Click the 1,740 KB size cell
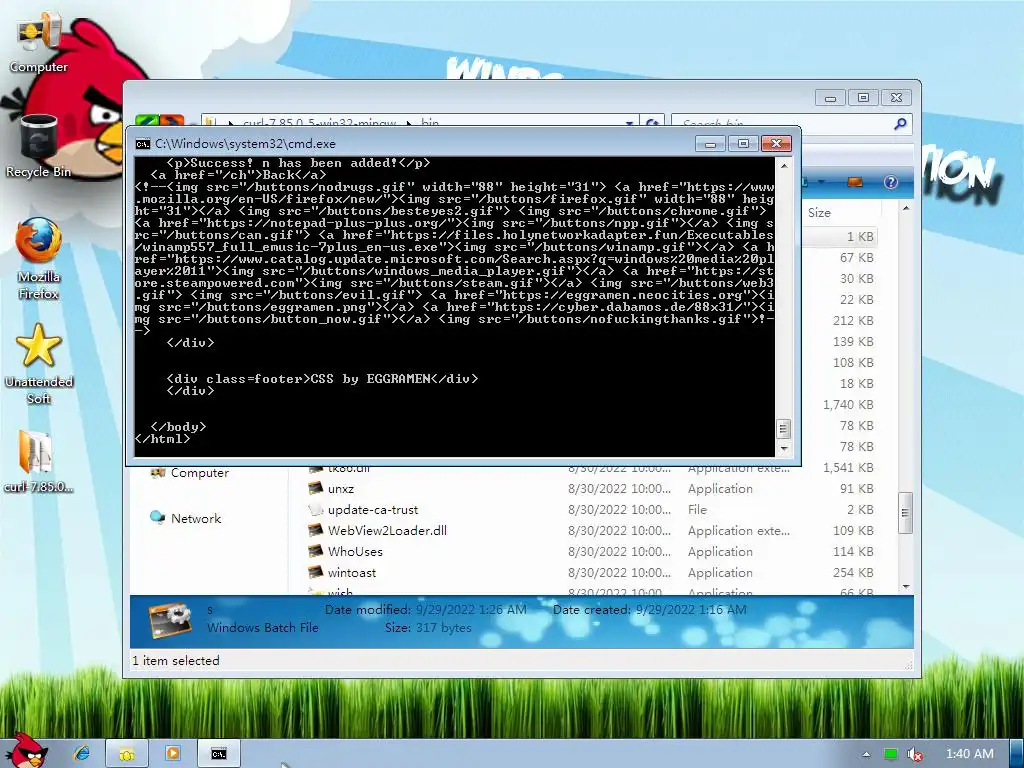The image size is (1024, 768). point(848,404)
